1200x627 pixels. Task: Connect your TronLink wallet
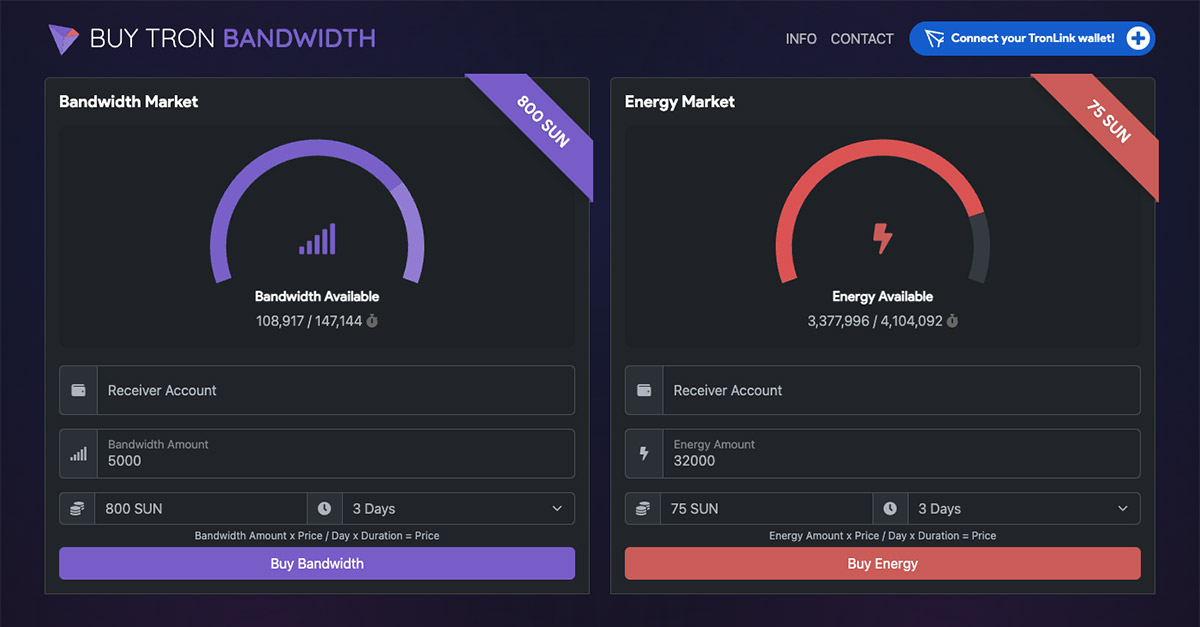(x=1031, y=38)
